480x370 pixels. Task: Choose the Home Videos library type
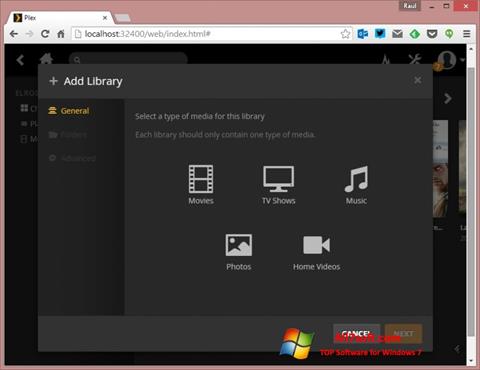[x=316, y=252]
